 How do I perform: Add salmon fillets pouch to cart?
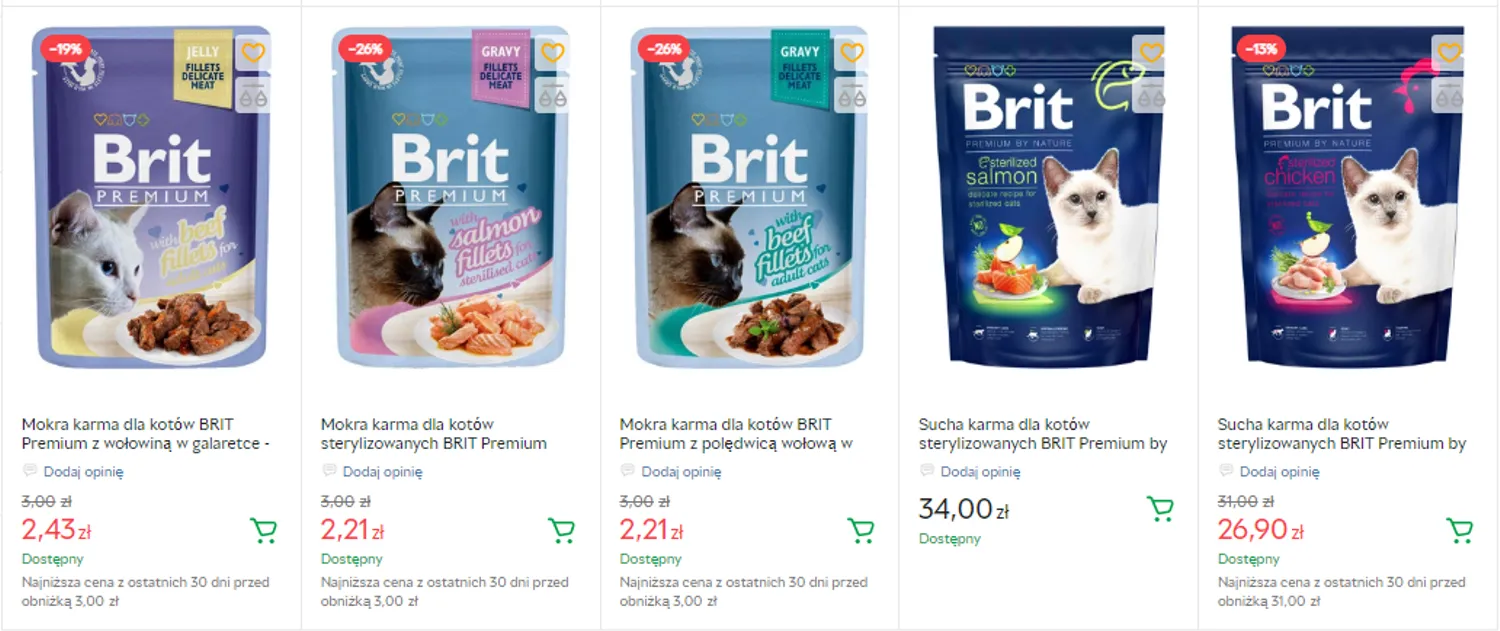[x=562, y=530]
